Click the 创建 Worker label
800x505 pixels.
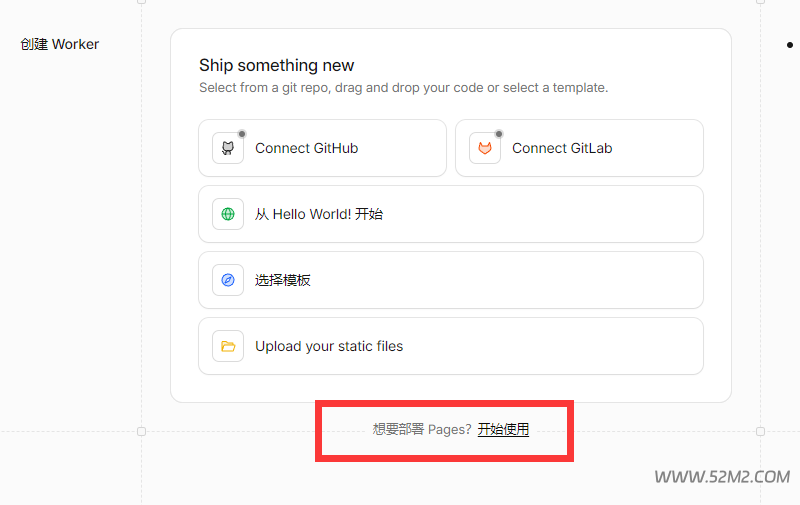point(60,44)
